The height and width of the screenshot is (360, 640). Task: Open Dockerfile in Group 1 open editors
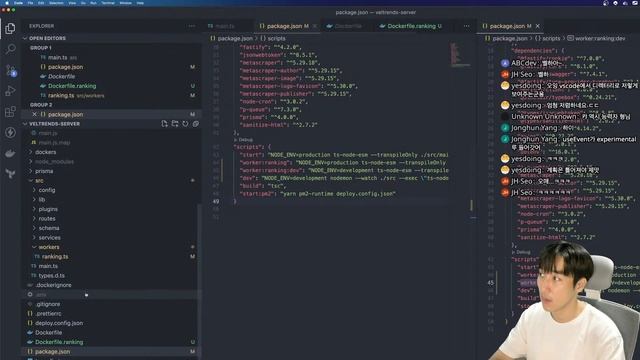click(x=61, y=76)
